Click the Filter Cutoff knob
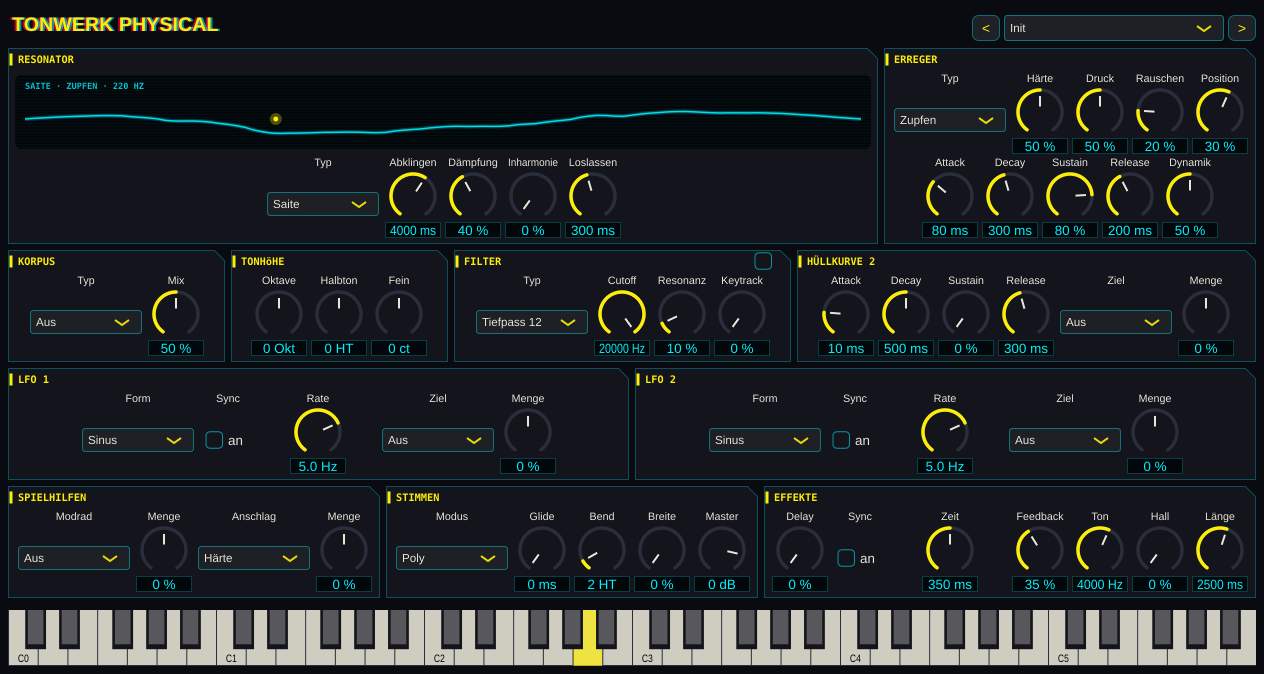The width and height of the screenshot is (1264, 674). [x=622, y=314]
